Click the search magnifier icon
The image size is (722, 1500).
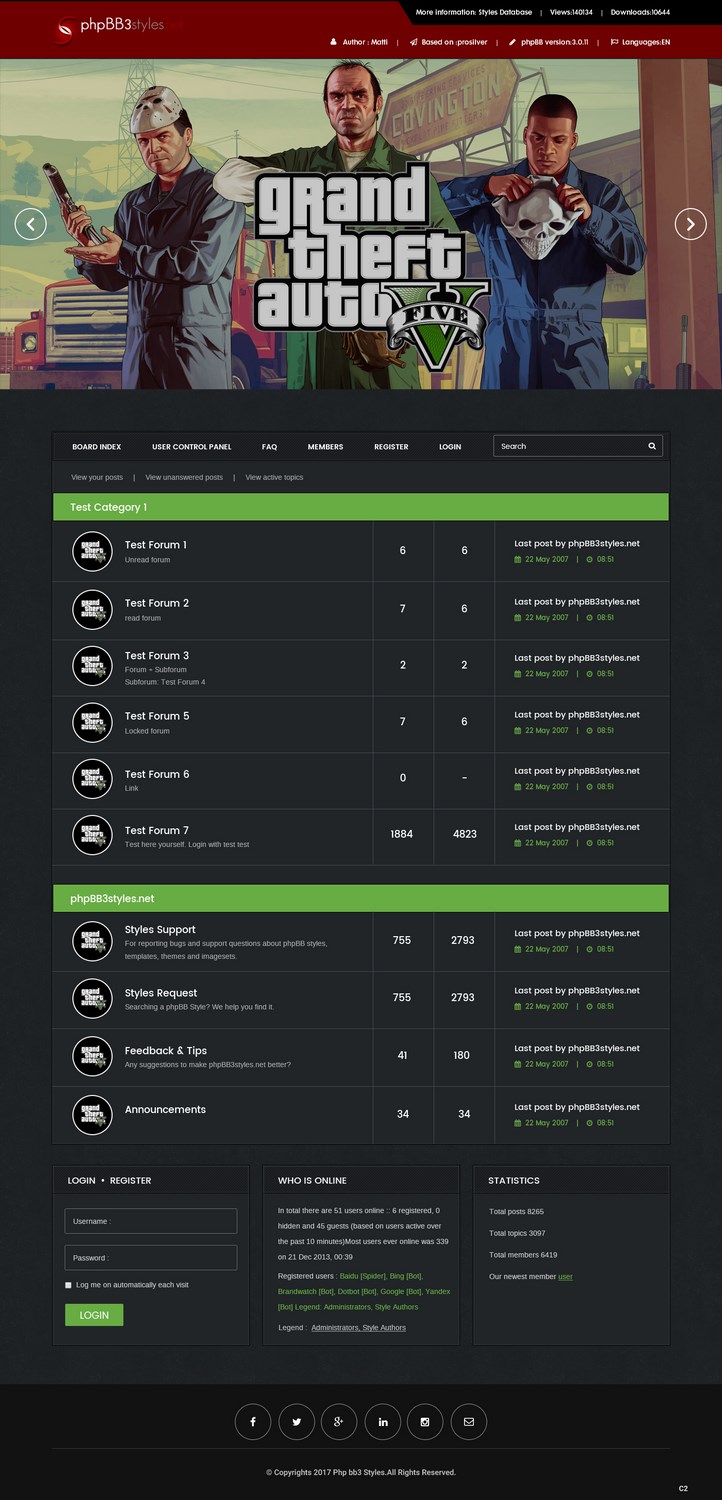click(651, 446)
